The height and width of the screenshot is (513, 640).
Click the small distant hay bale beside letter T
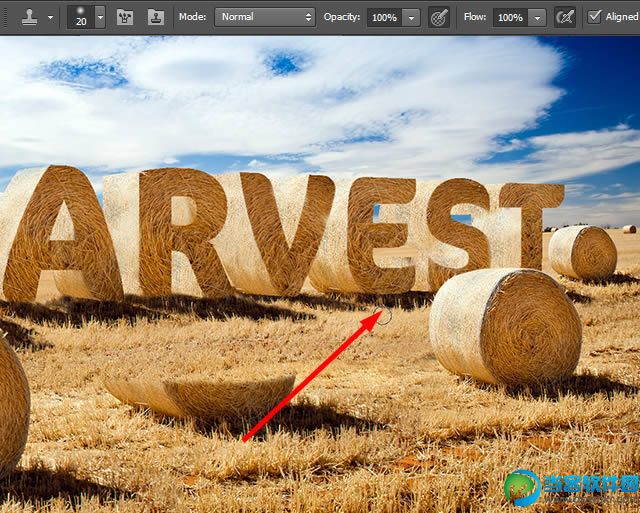[583, 252]
